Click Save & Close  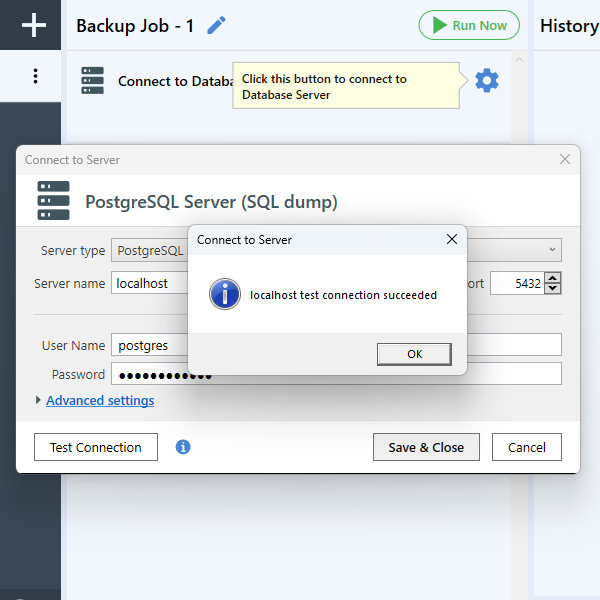point(426,447)
